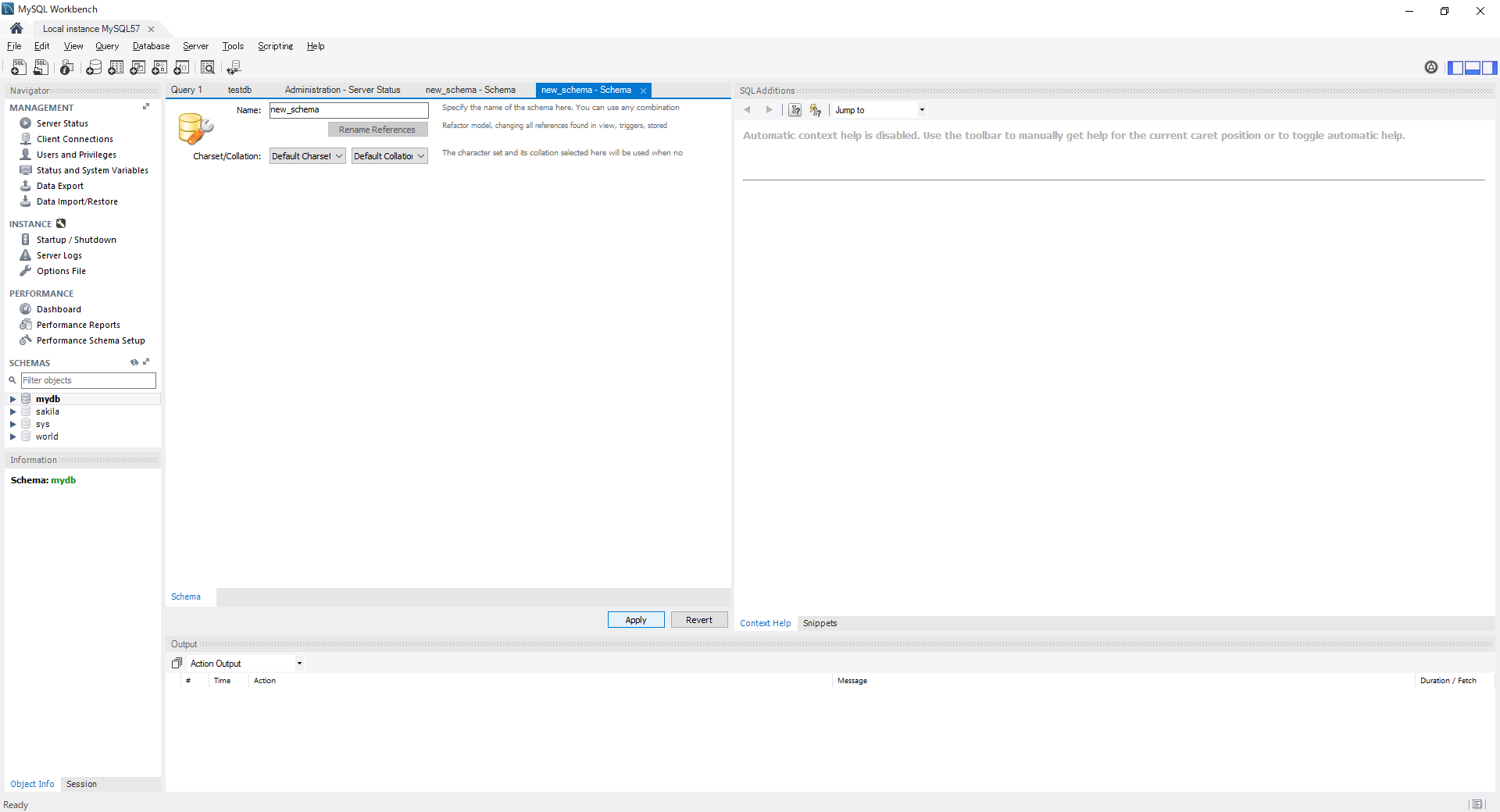The width and height of the screenshot is (1500, 812).
Task: Open Data Export
Action: click(x=59, y=186)
